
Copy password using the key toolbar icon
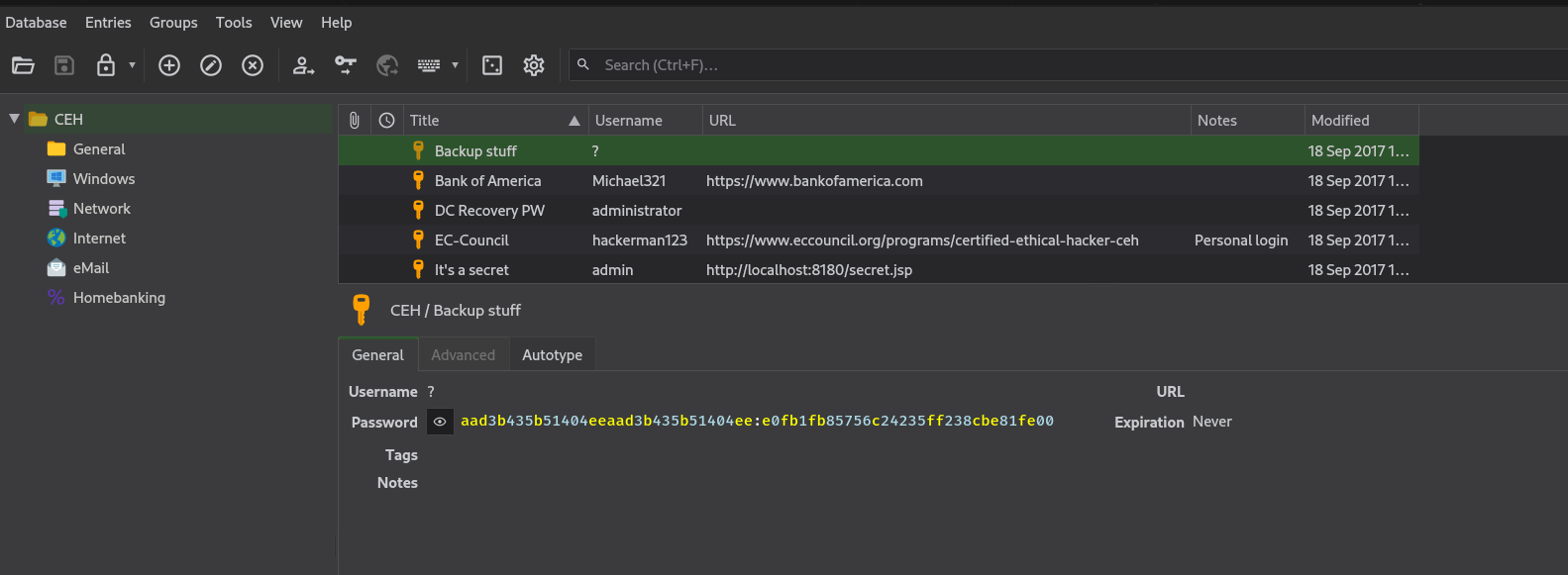point(345,65)
